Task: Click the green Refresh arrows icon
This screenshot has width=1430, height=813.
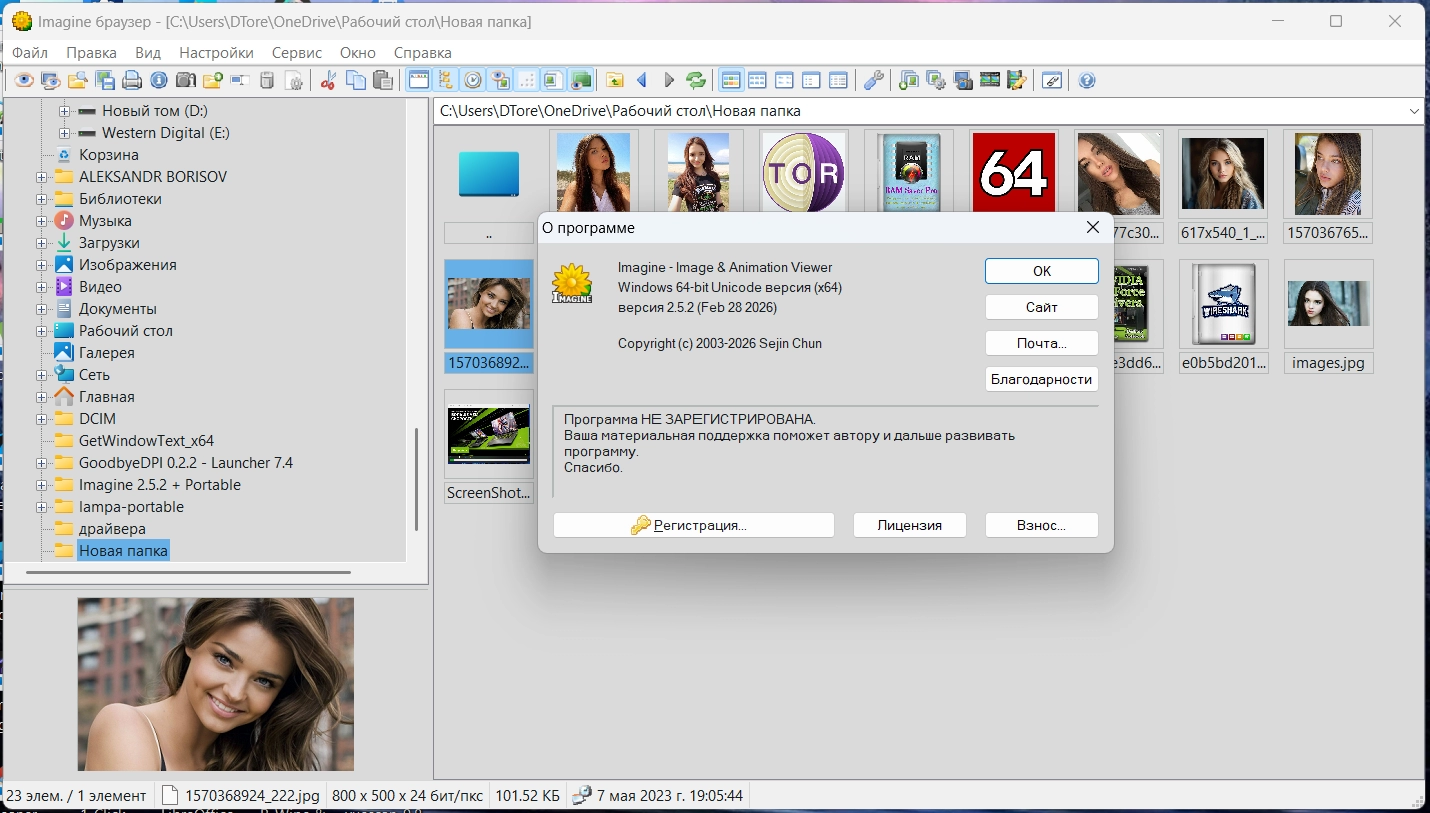Action: point(696,81)
